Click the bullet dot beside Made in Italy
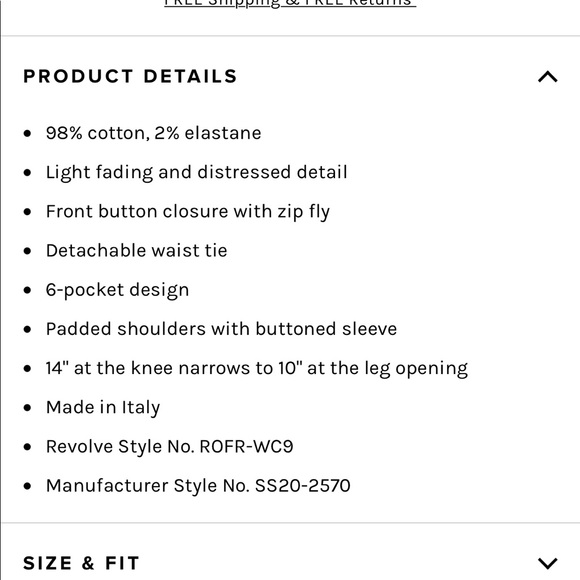 pyautogui.click(x=27, y=408)
